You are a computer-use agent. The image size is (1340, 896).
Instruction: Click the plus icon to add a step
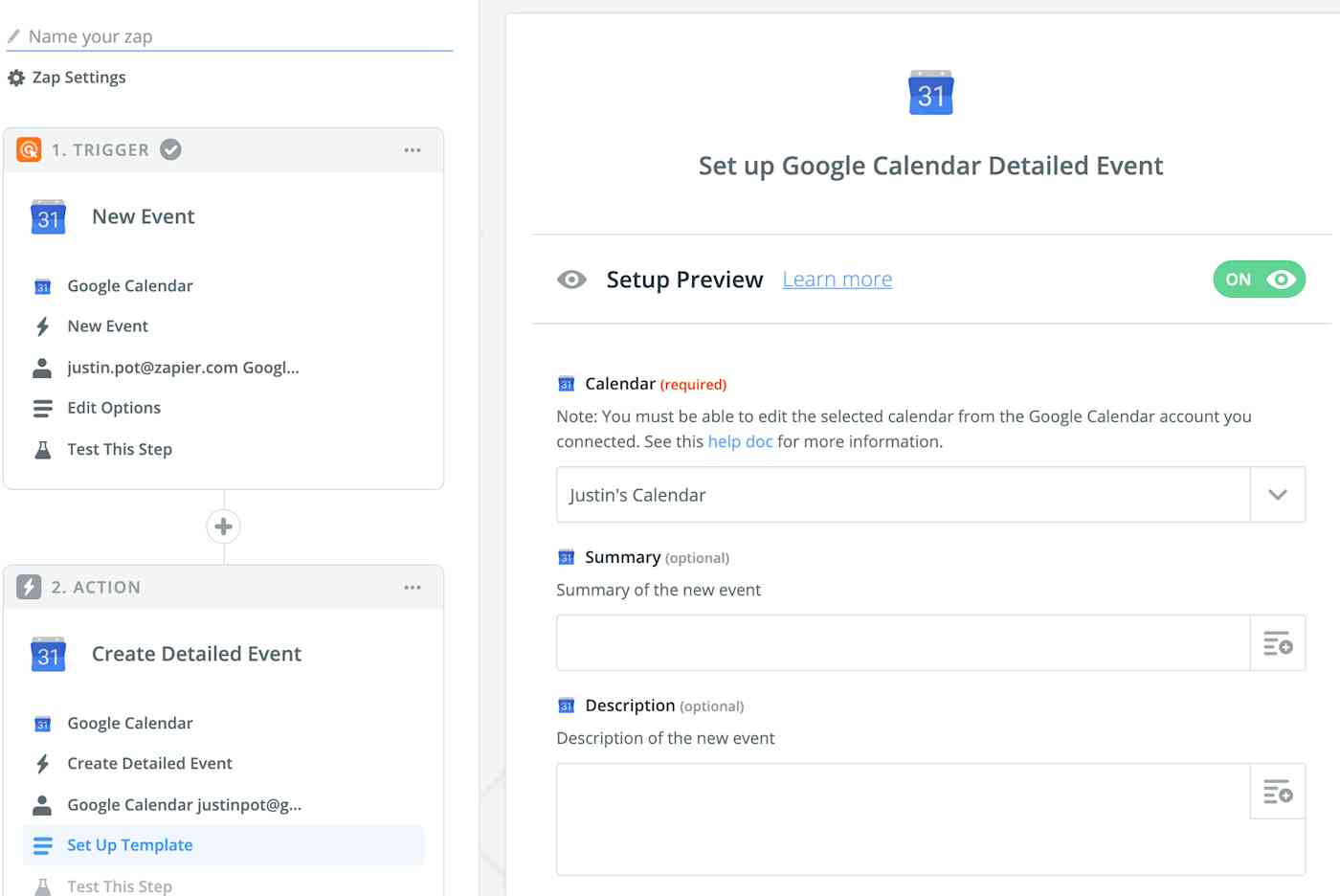click(x=223, y=526)
